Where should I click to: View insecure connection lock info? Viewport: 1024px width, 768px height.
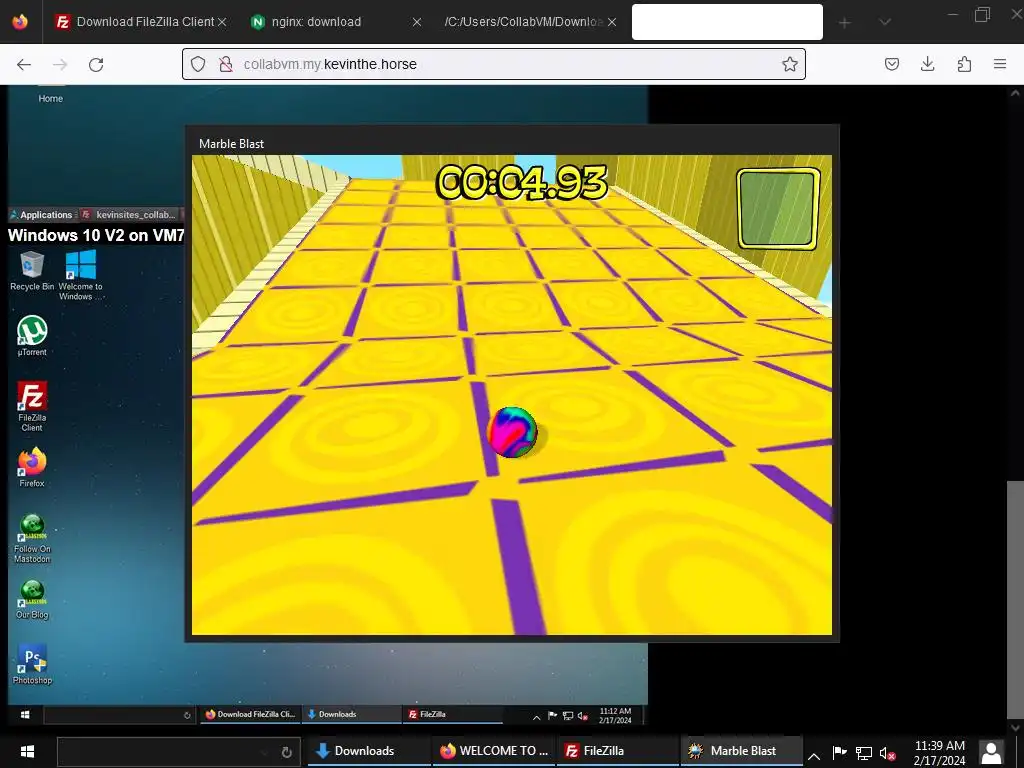click(x=226, y=64)
